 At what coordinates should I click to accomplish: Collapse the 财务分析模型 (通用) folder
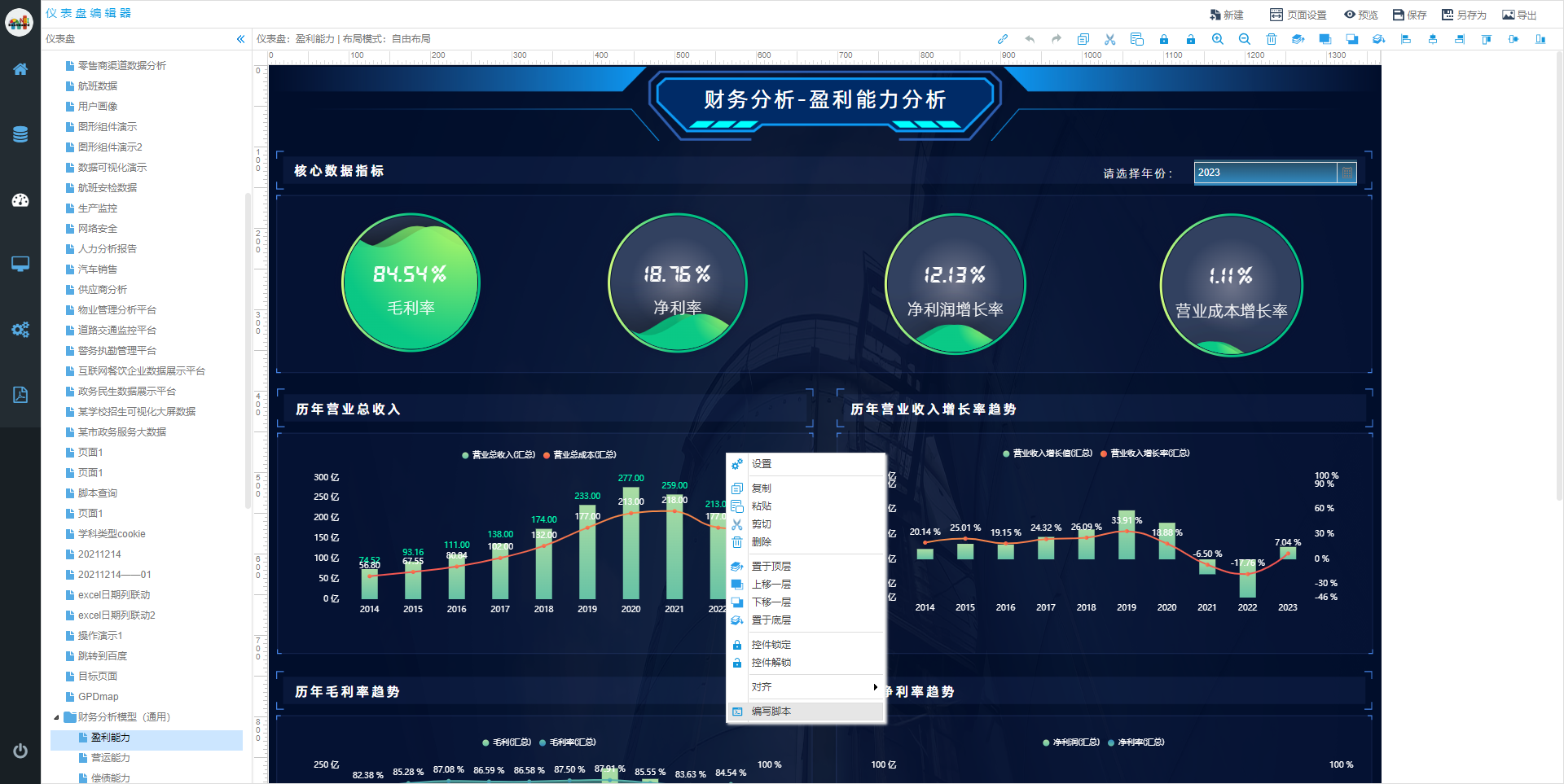click(56, 717)
